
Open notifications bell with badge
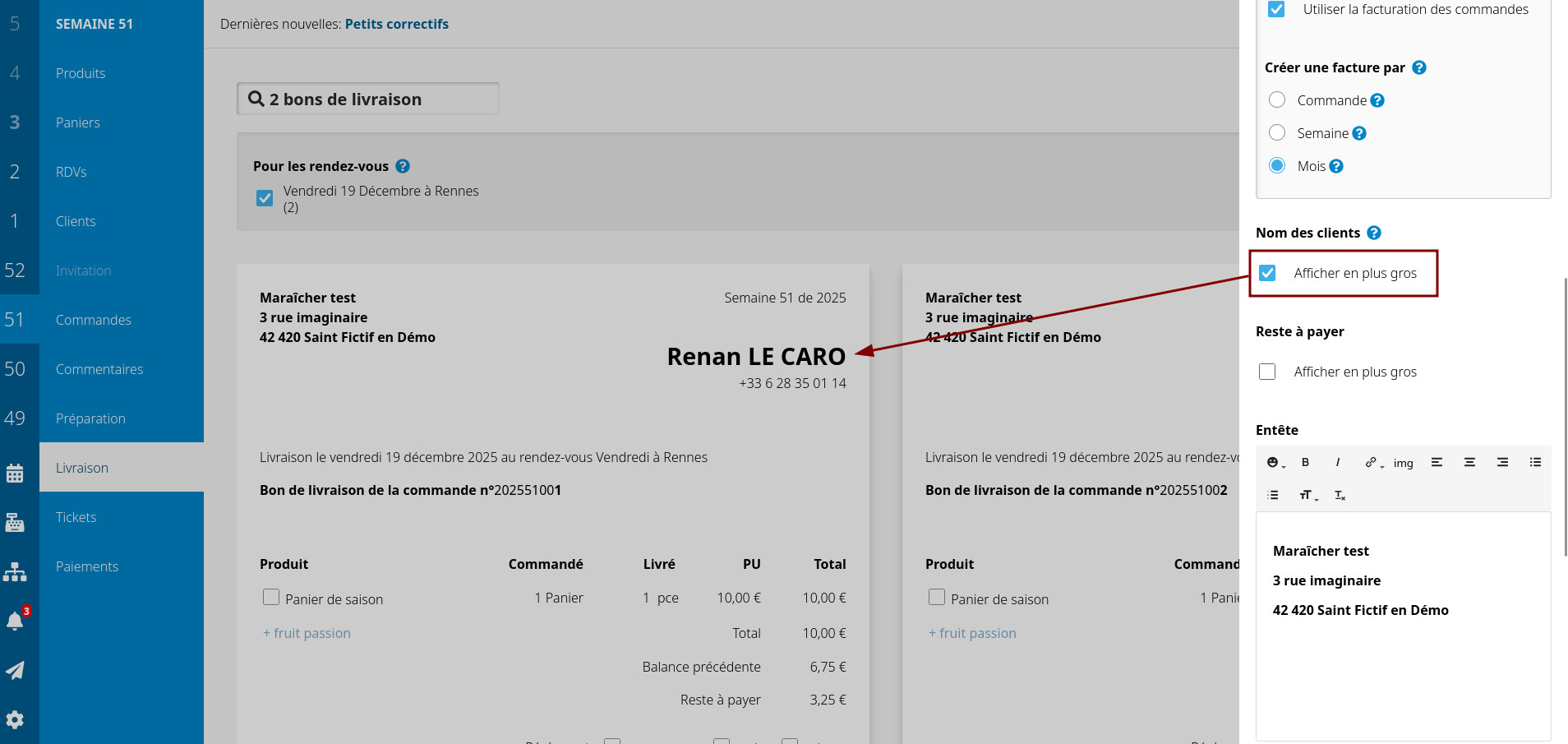click(x=15, y=621)
